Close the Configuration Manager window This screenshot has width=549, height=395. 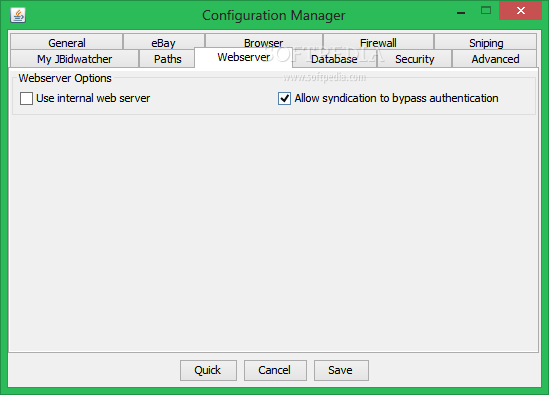click(x=521, y=11)
